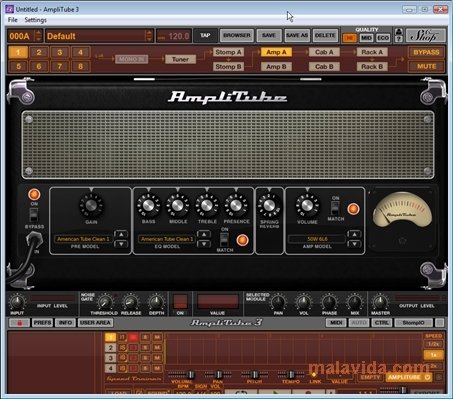Screen dimensions: 453x399
Task: Adjust the TREBLE knob
Action: (x=207, y=206)
